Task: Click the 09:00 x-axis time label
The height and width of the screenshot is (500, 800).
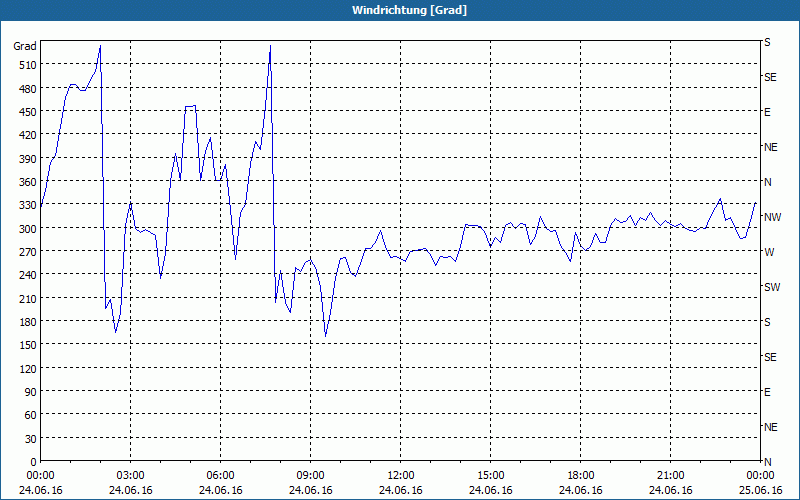Action: coord(311,476)
